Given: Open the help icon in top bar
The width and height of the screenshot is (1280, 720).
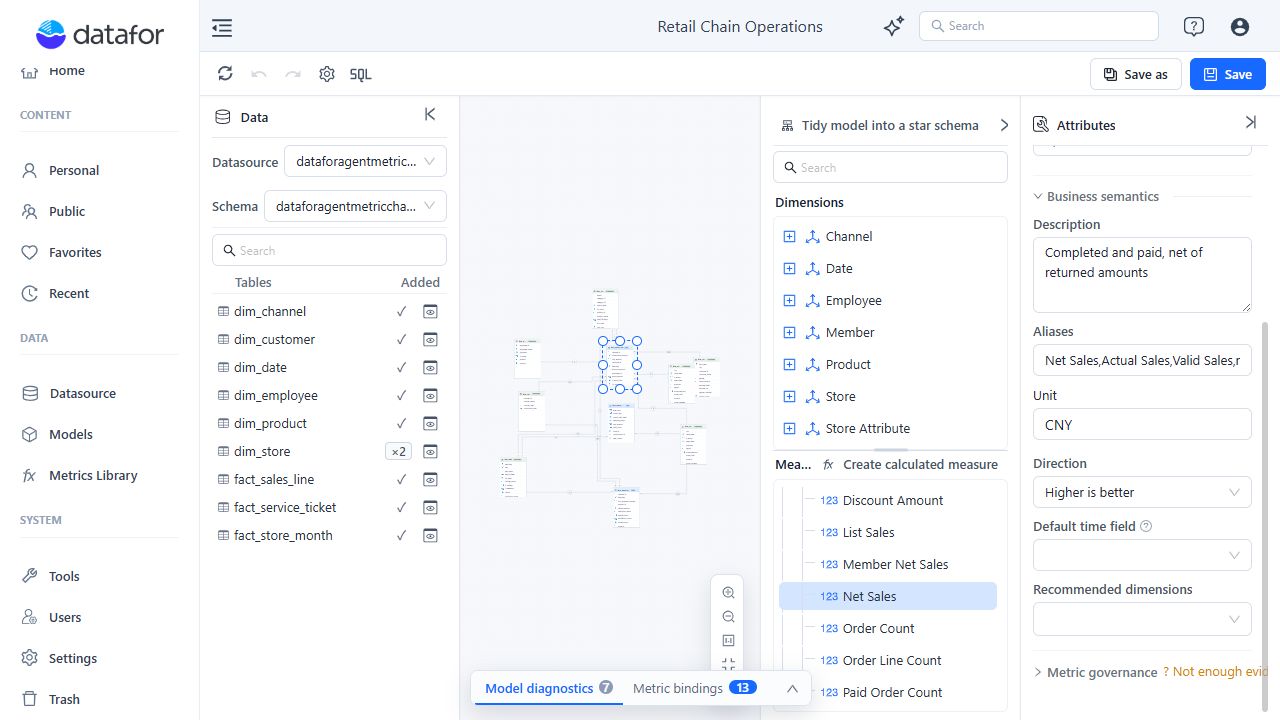Looking at the screenshot, I should coord(1193,27).
